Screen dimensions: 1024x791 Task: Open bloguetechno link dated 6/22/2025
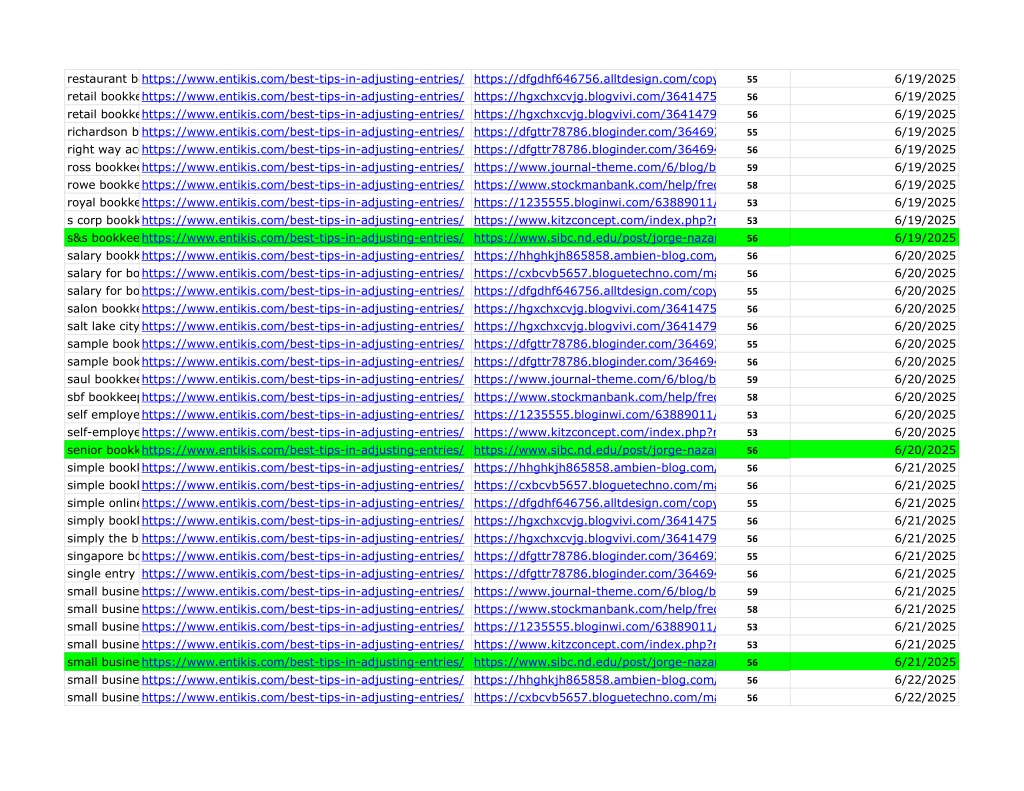coord(594,697)
